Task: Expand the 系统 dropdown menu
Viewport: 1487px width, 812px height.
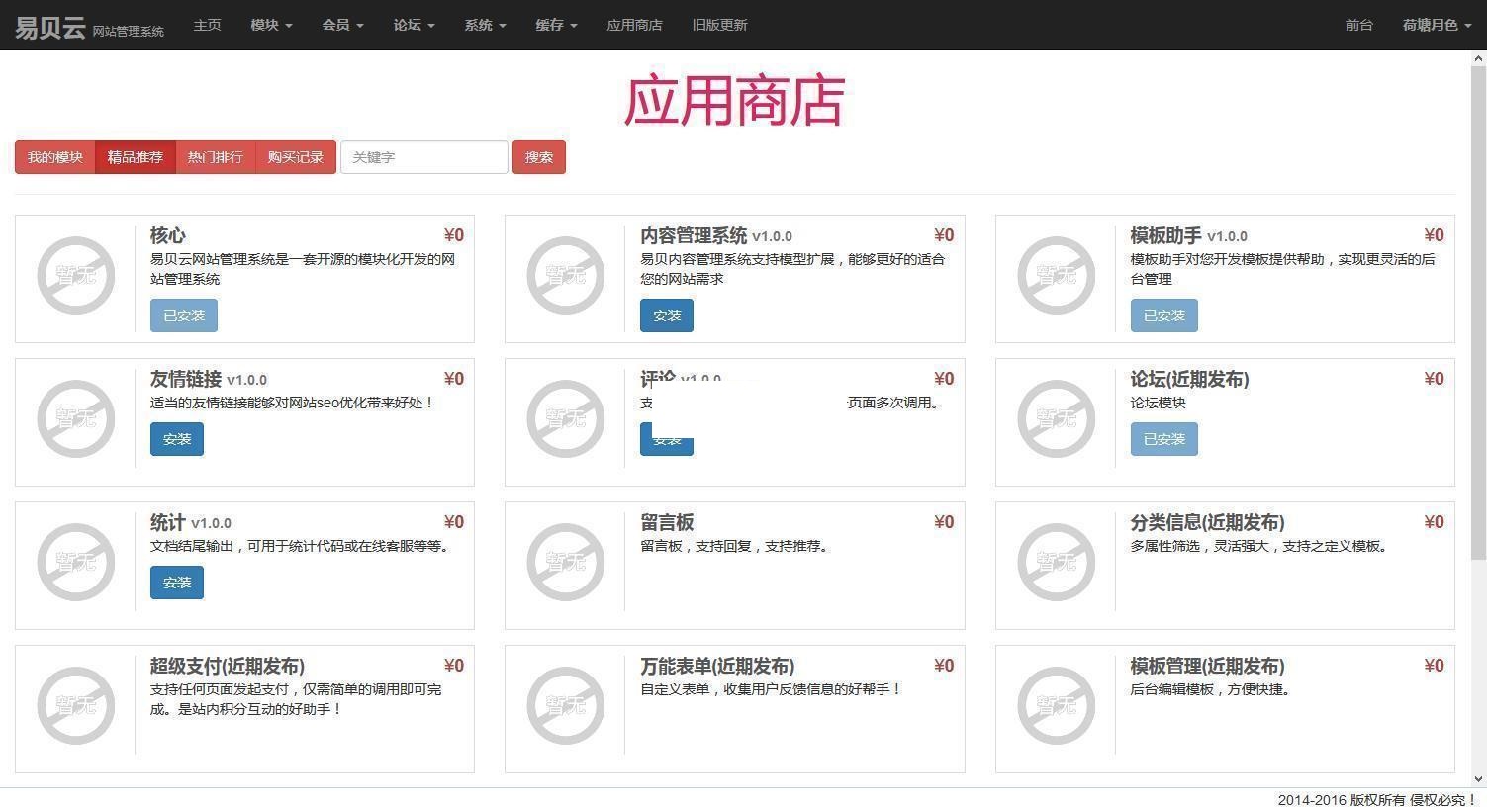Action: [x=486, y=25]
